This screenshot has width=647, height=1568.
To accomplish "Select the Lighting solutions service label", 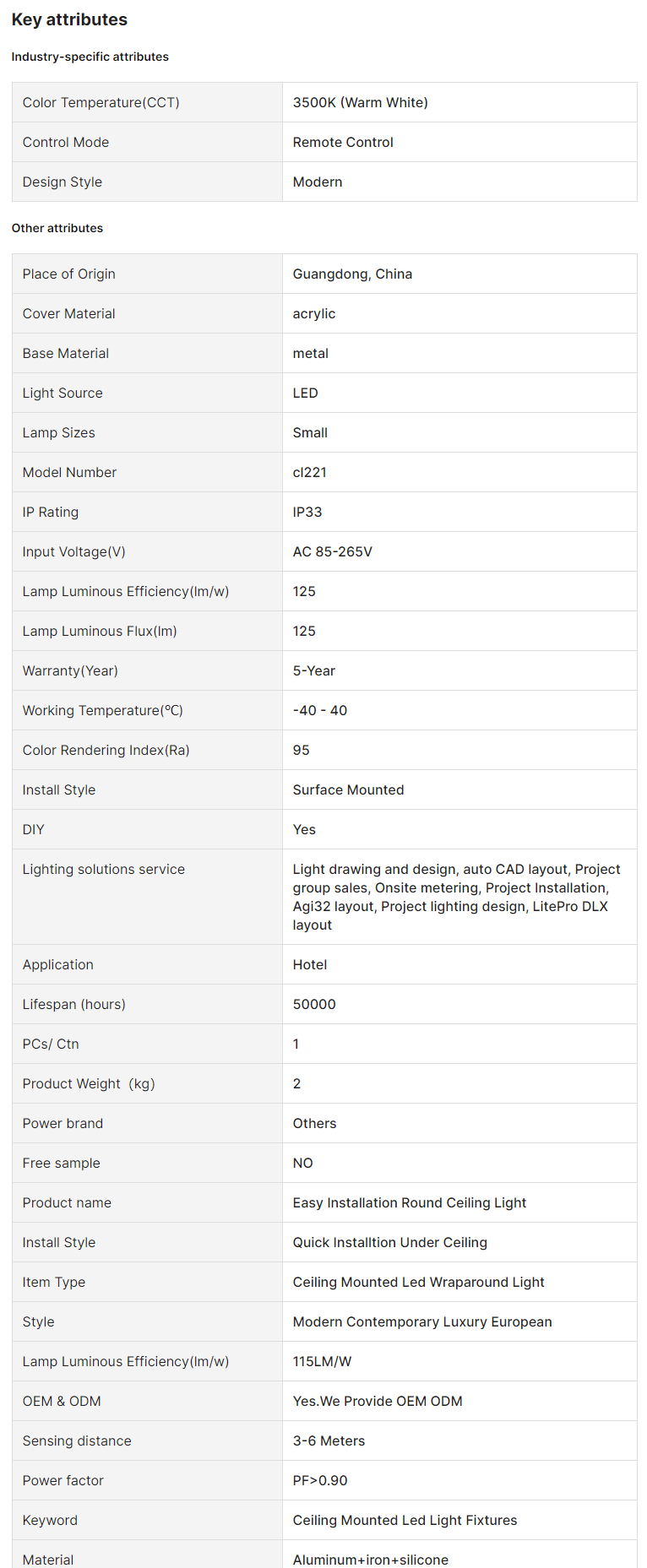I will coord(103,869).
